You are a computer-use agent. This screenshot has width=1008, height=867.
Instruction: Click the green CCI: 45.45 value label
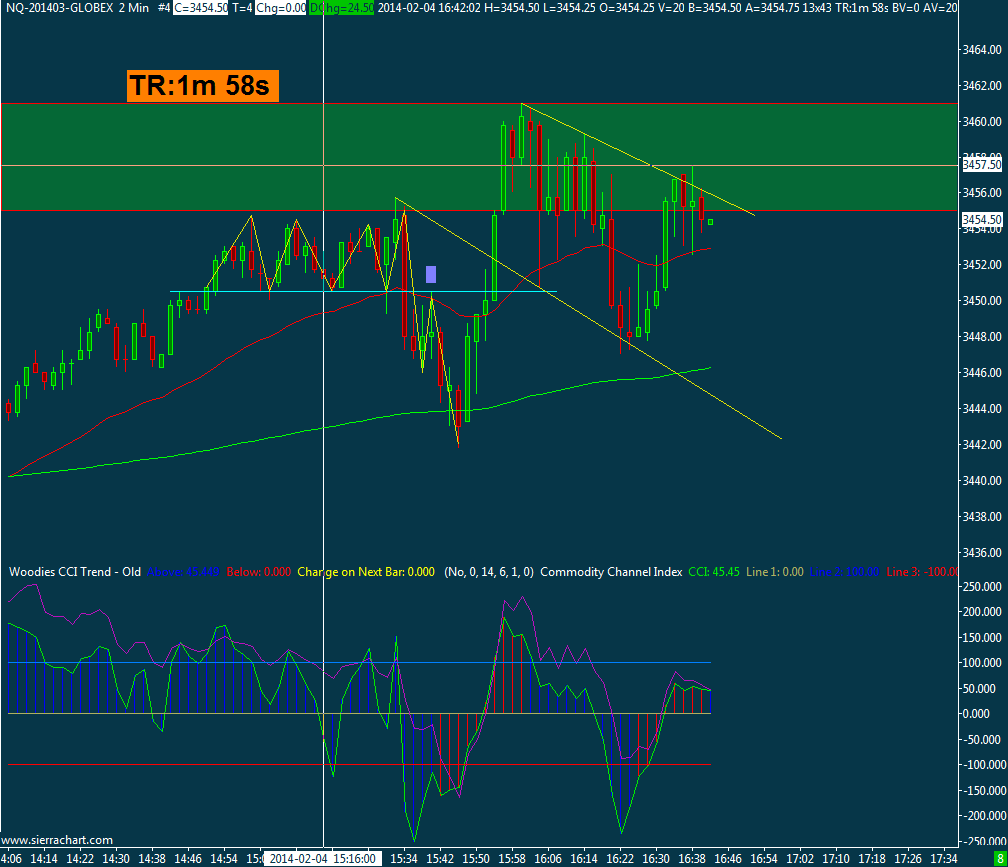(714, 572)
